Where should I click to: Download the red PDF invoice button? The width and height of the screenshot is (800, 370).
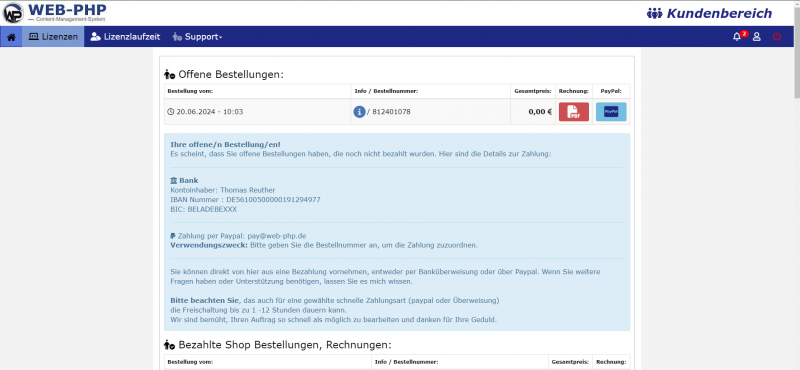point(573,112)
